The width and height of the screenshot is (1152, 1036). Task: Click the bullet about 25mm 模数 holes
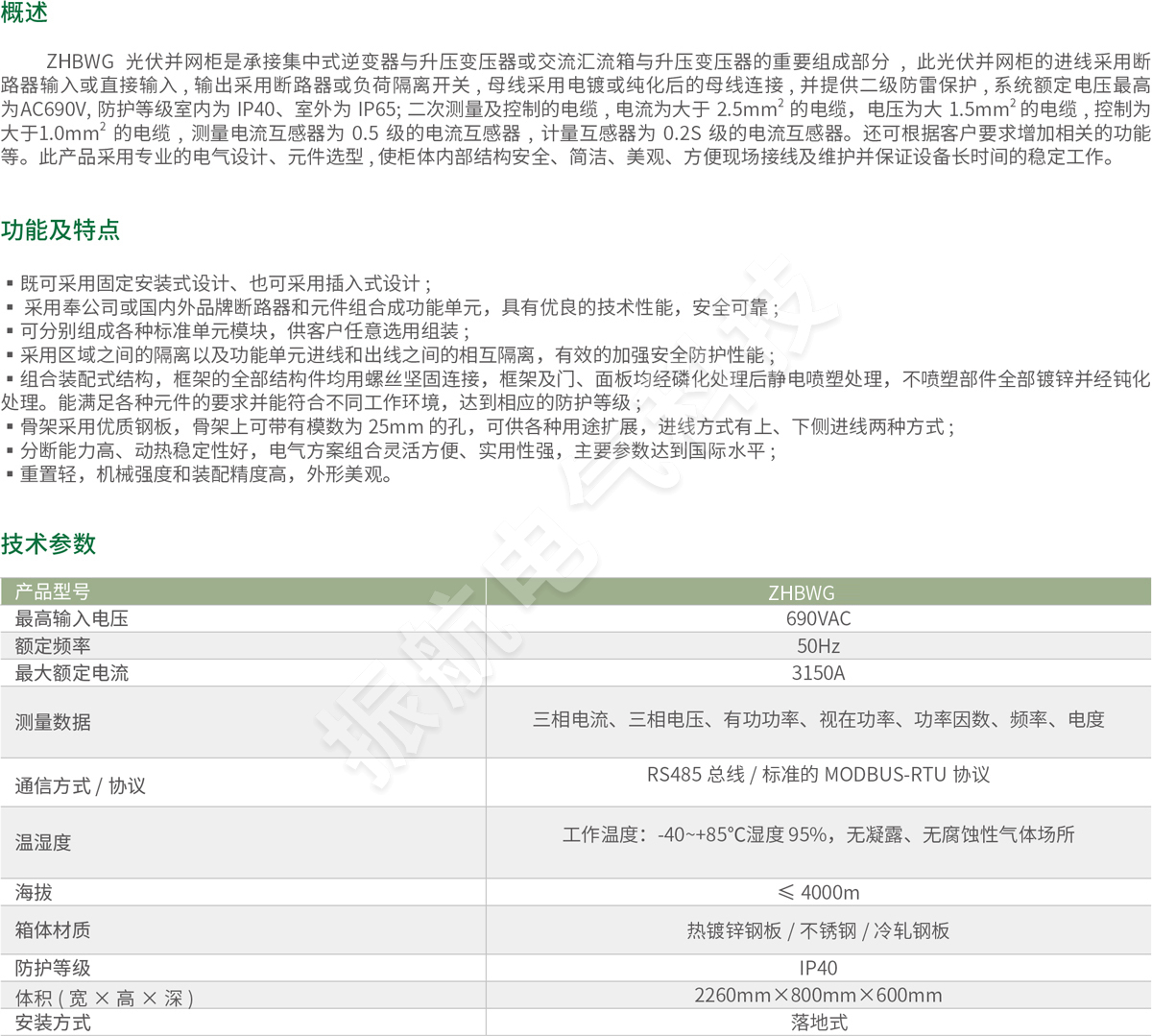point(480,426)
